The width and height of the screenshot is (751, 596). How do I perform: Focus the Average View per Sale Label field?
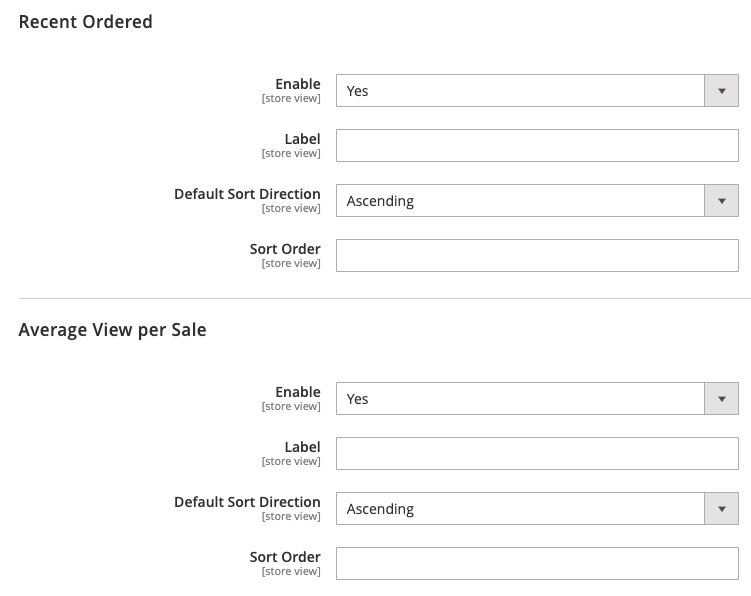[537, 454]
